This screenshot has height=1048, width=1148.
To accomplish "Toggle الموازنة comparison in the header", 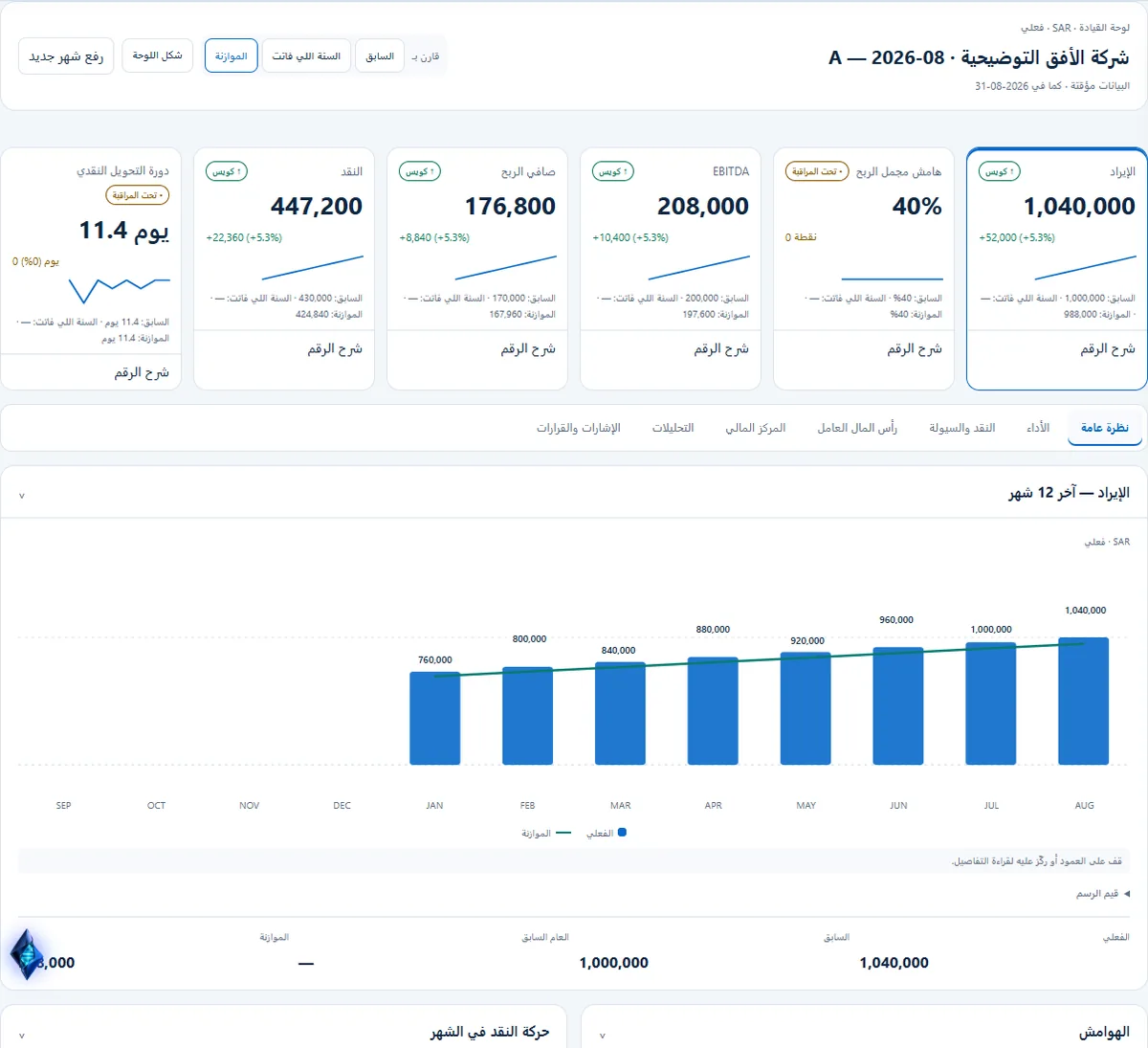I will coord(231,56).
